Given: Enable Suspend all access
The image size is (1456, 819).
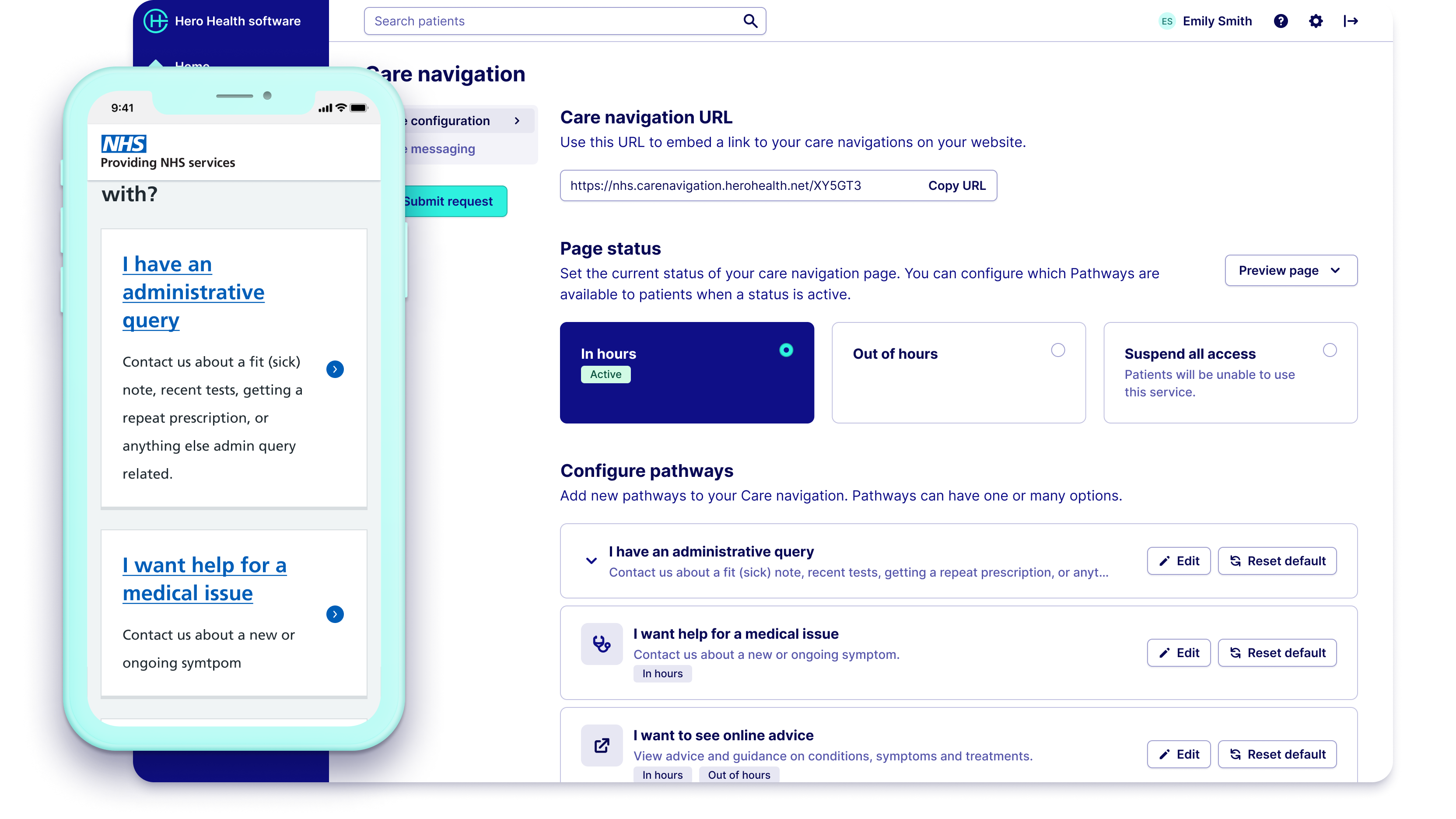Looking at the screenshot, I should coord(1330,350).
